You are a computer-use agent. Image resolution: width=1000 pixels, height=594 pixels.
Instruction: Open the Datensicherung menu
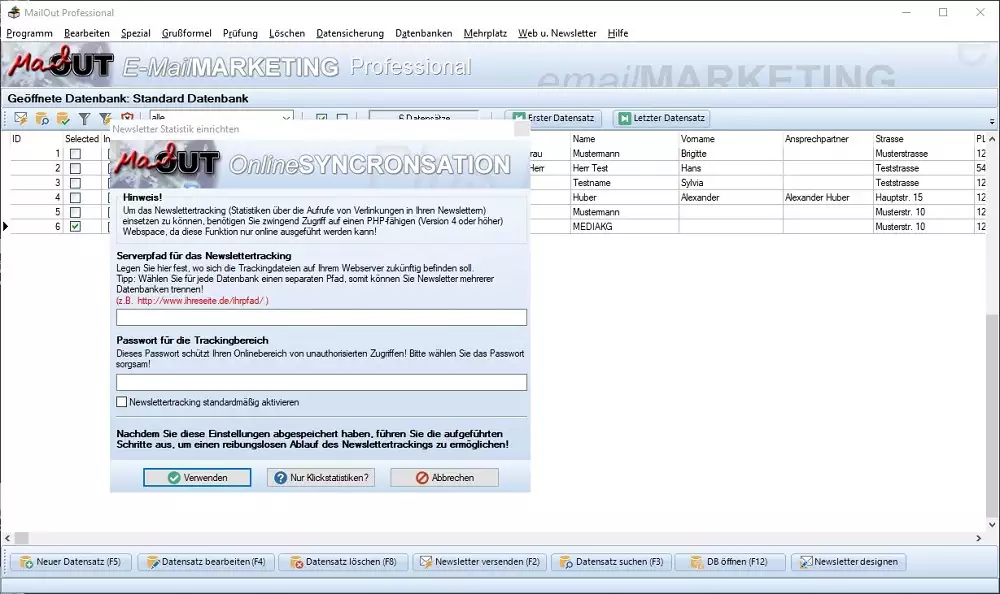350,33
